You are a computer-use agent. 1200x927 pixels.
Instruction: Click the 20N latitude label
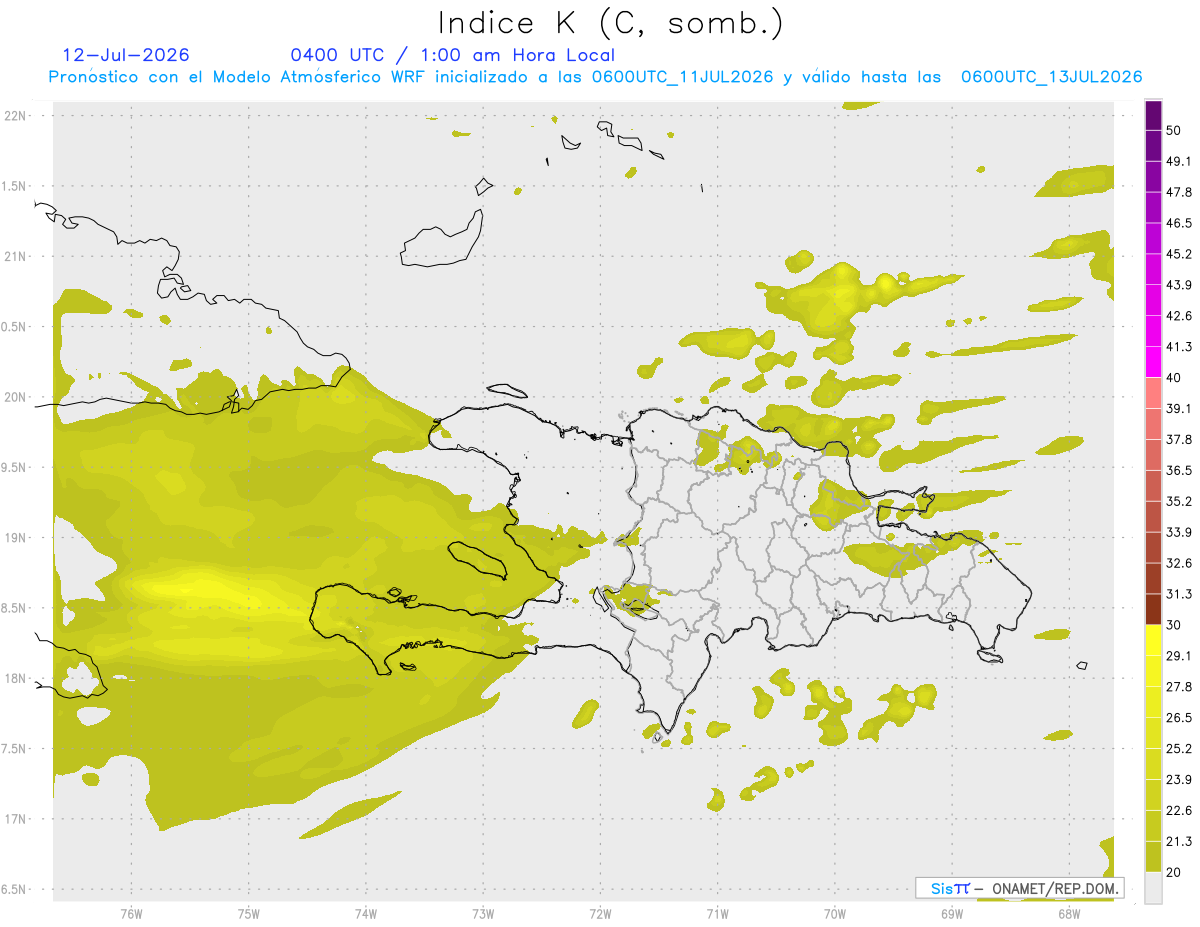coord(15,397)
